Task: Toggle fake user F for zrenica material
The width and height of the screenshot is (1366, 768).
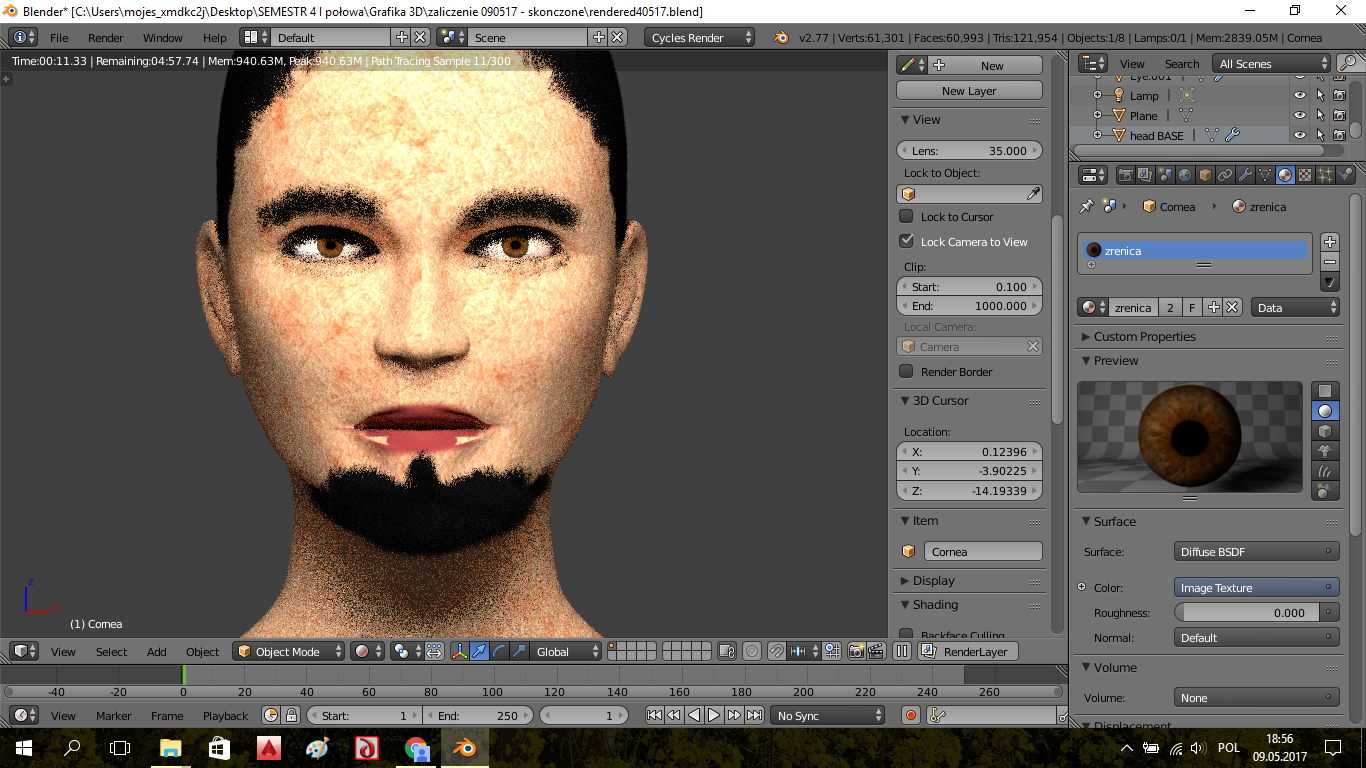Action: tap(1193, 308)
